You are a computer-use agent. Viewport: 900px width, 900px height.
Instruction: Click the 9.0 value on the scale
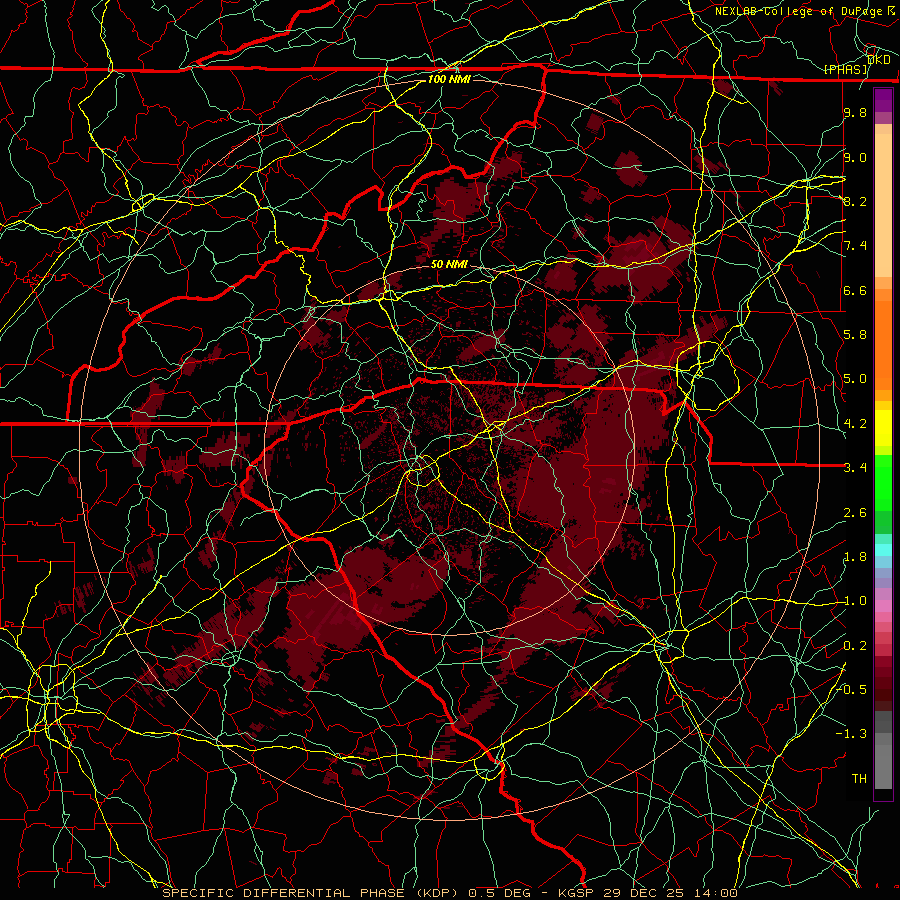[x=855, y=157]
